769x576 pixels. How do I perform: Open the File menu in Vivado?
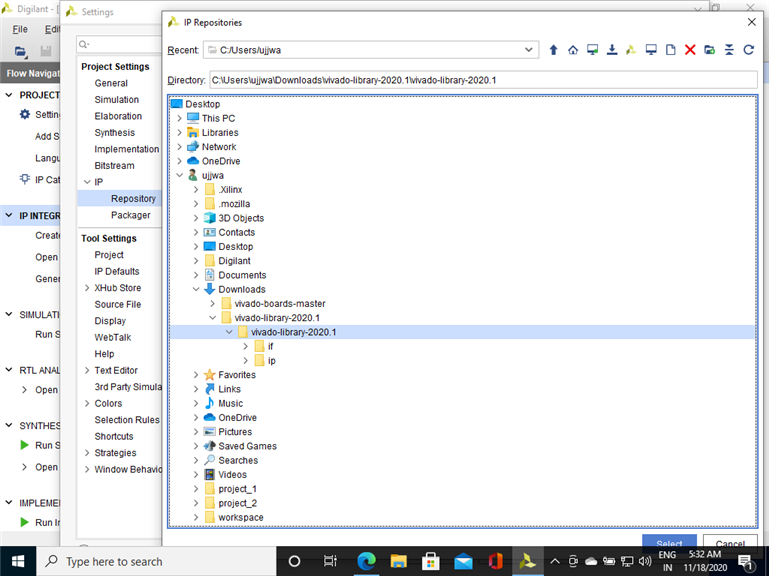[20, 29]
